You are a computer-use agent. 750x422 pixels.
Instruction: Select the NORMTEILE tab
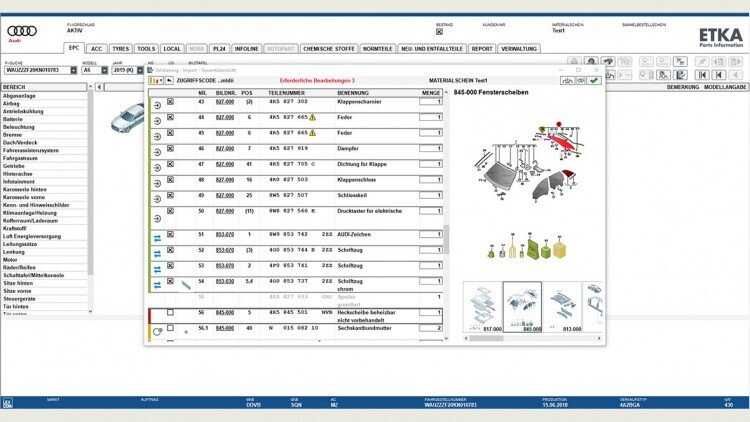point(377,49)
